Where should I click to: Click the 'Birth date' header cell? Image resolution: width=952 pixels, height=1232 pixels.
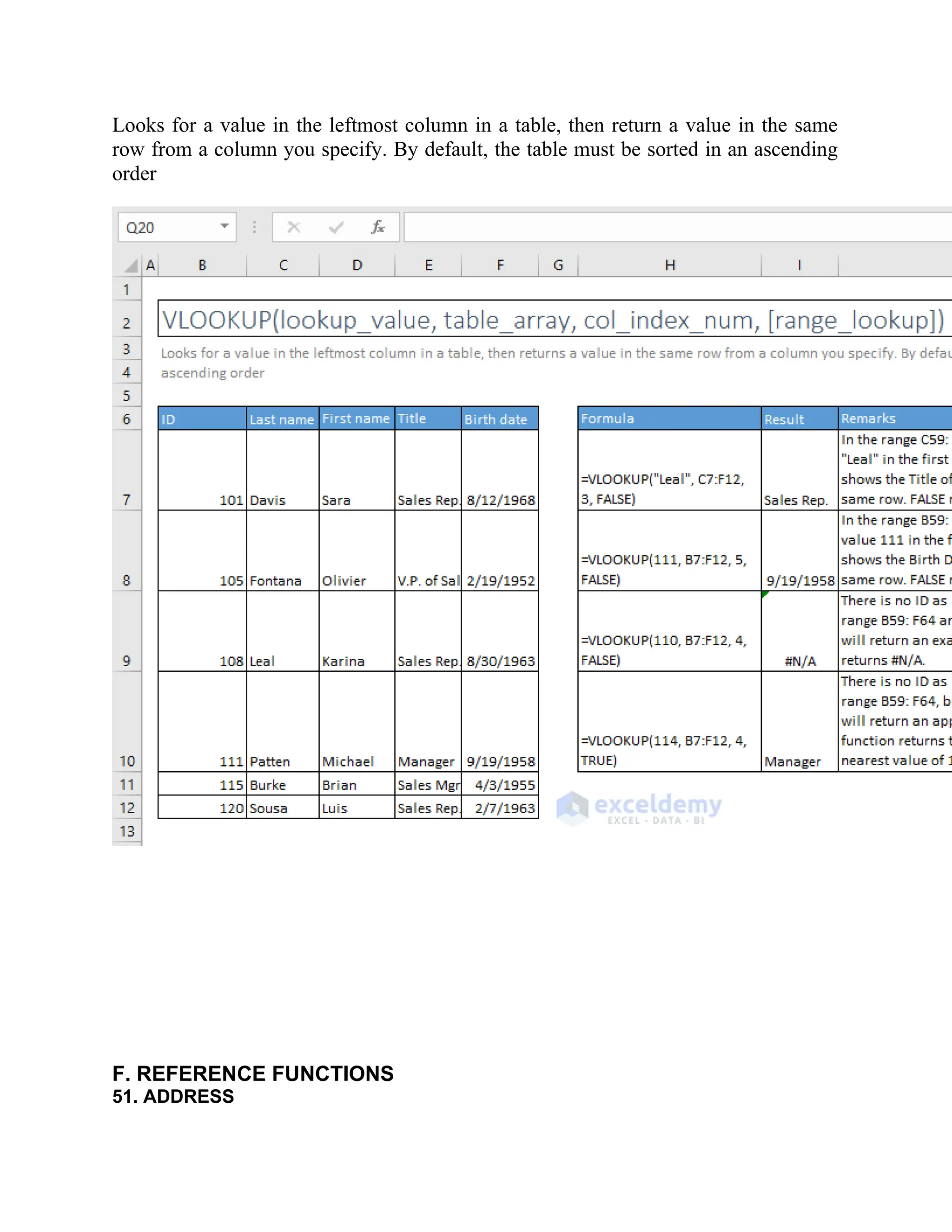(x=500, y=418)
